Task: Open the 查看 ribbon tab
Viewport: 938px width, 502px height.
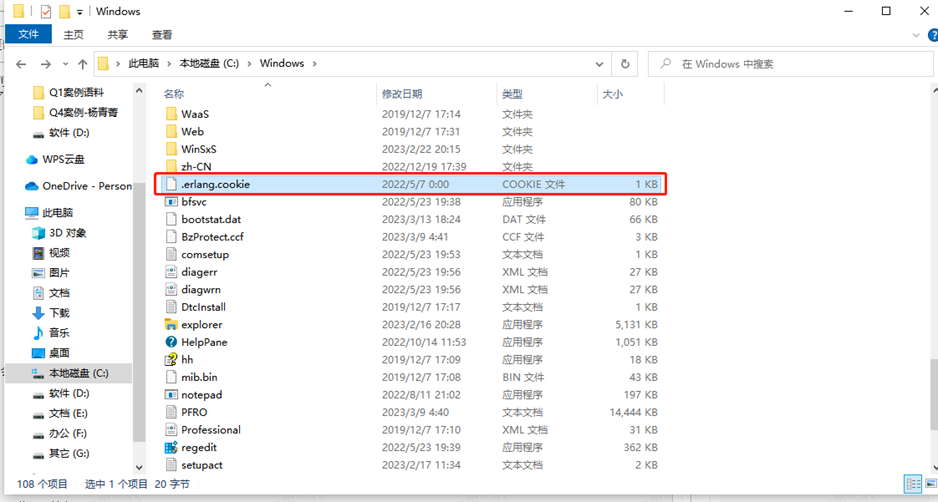Action: (x=162, y=35)
